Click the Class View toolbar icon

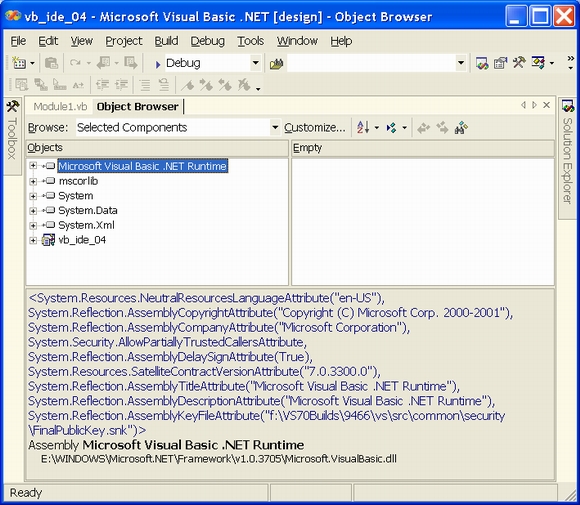pos(538,63)
